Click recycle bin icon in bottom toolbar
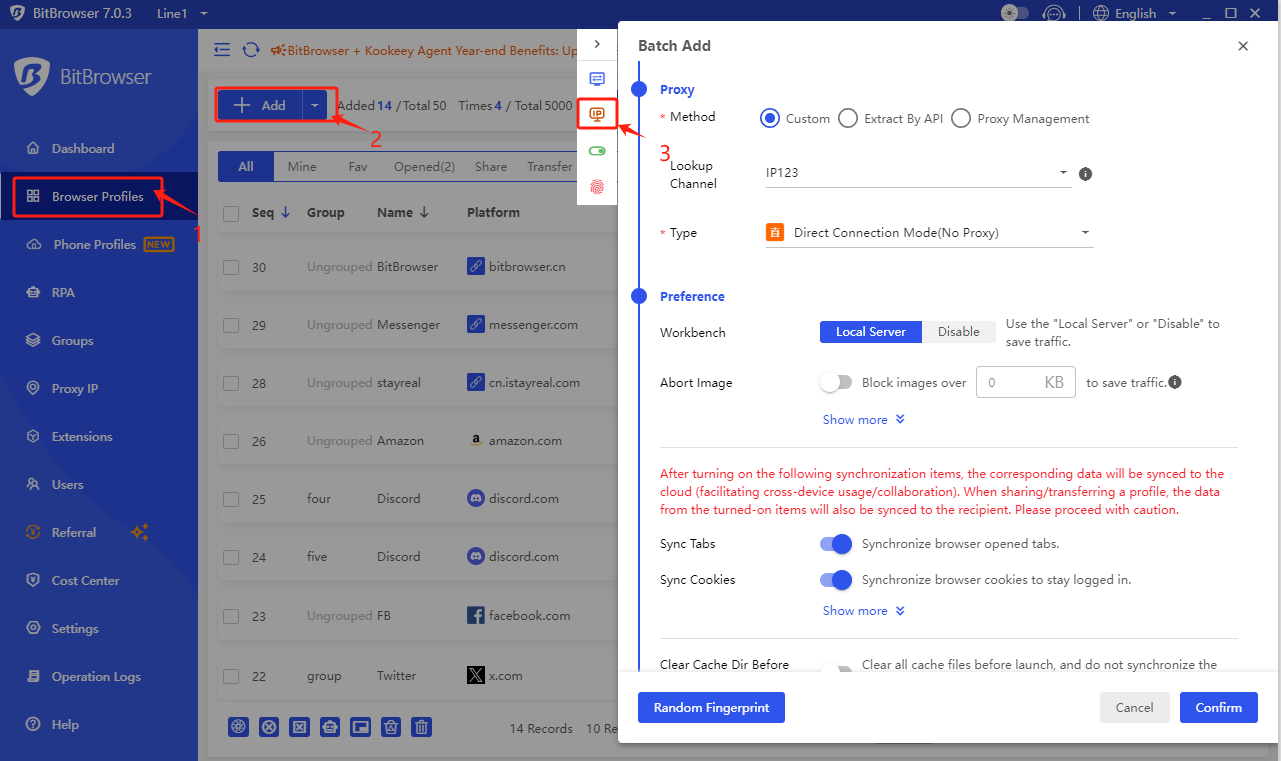This screenshot has height=761, width=1281. [392, 728]
